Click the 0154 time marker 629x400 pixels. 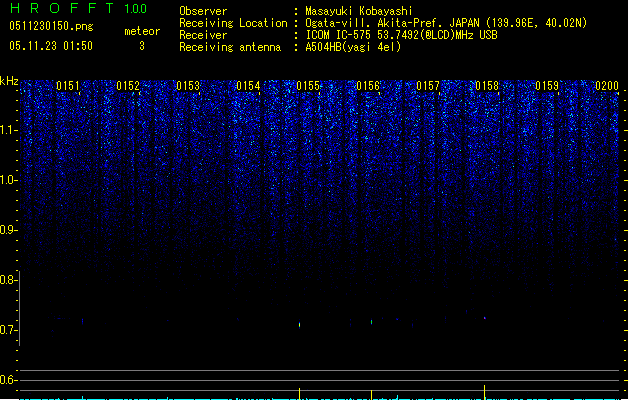(248, 86)
